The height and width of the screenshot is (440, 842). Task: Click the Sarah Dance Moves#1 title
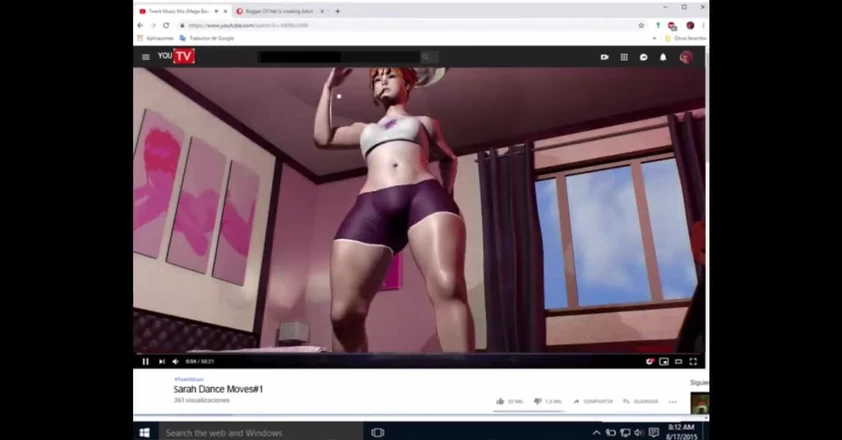pos(218,389)
